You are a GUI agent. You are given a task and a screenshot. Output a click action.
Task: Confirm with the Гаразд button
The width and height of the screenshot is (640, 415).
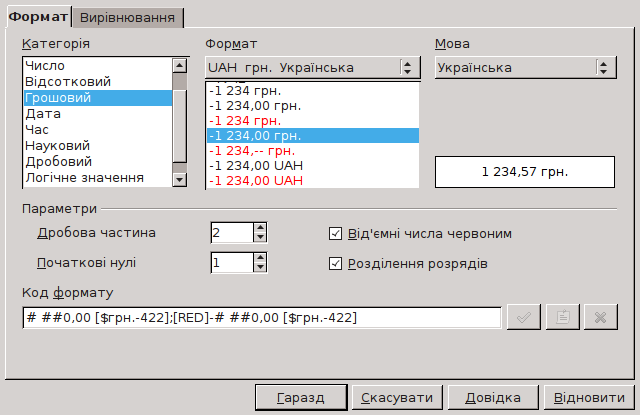(x=301, y=397)
